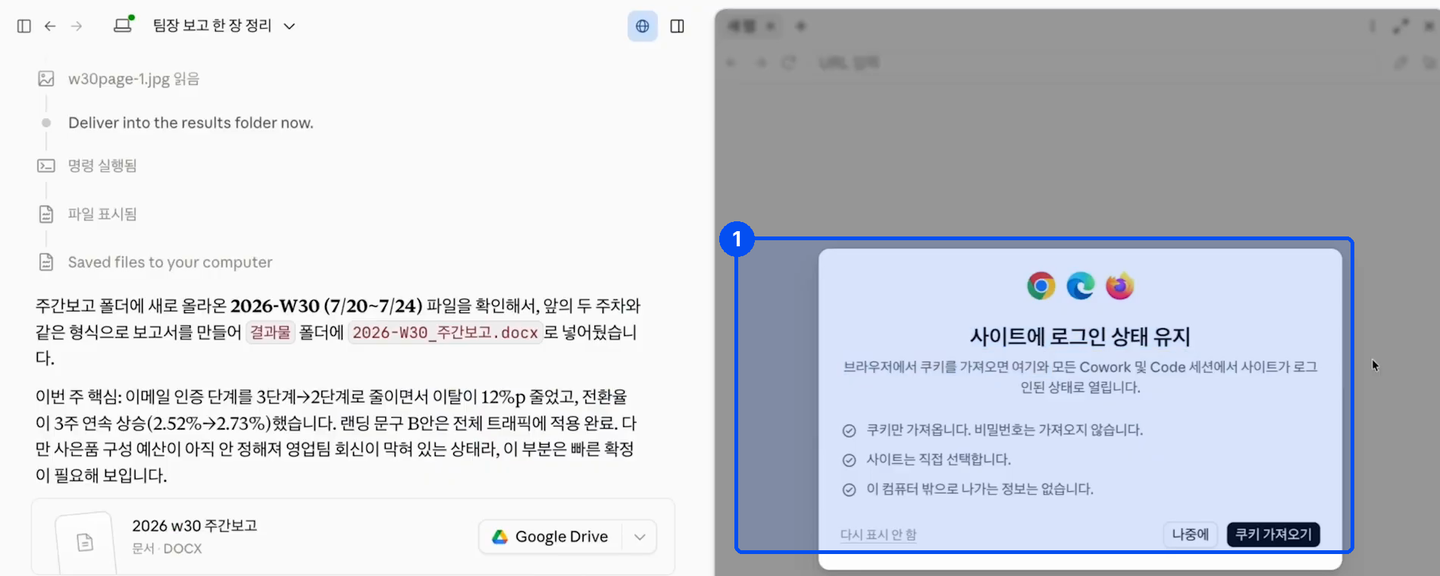Click the Chrome browser icon in dialog
1440x576 pixels.
coord(1041,286)
